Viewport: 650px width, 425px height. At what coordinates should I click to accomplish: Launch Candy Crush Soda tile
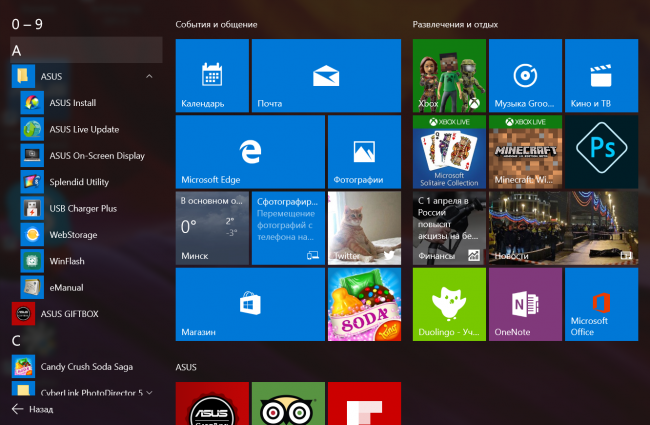(x=364, y=304)
